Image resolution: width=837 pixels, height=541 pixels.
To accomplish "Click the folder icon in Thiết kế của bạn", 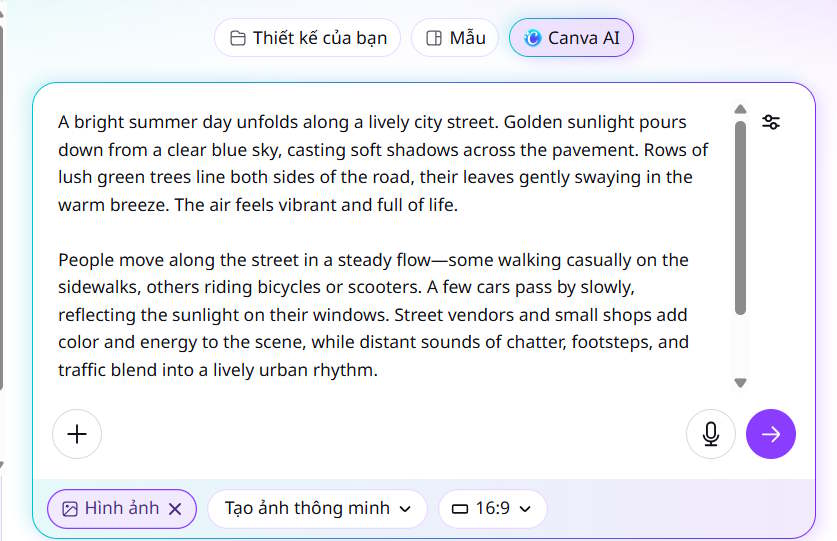I will 238,39.
